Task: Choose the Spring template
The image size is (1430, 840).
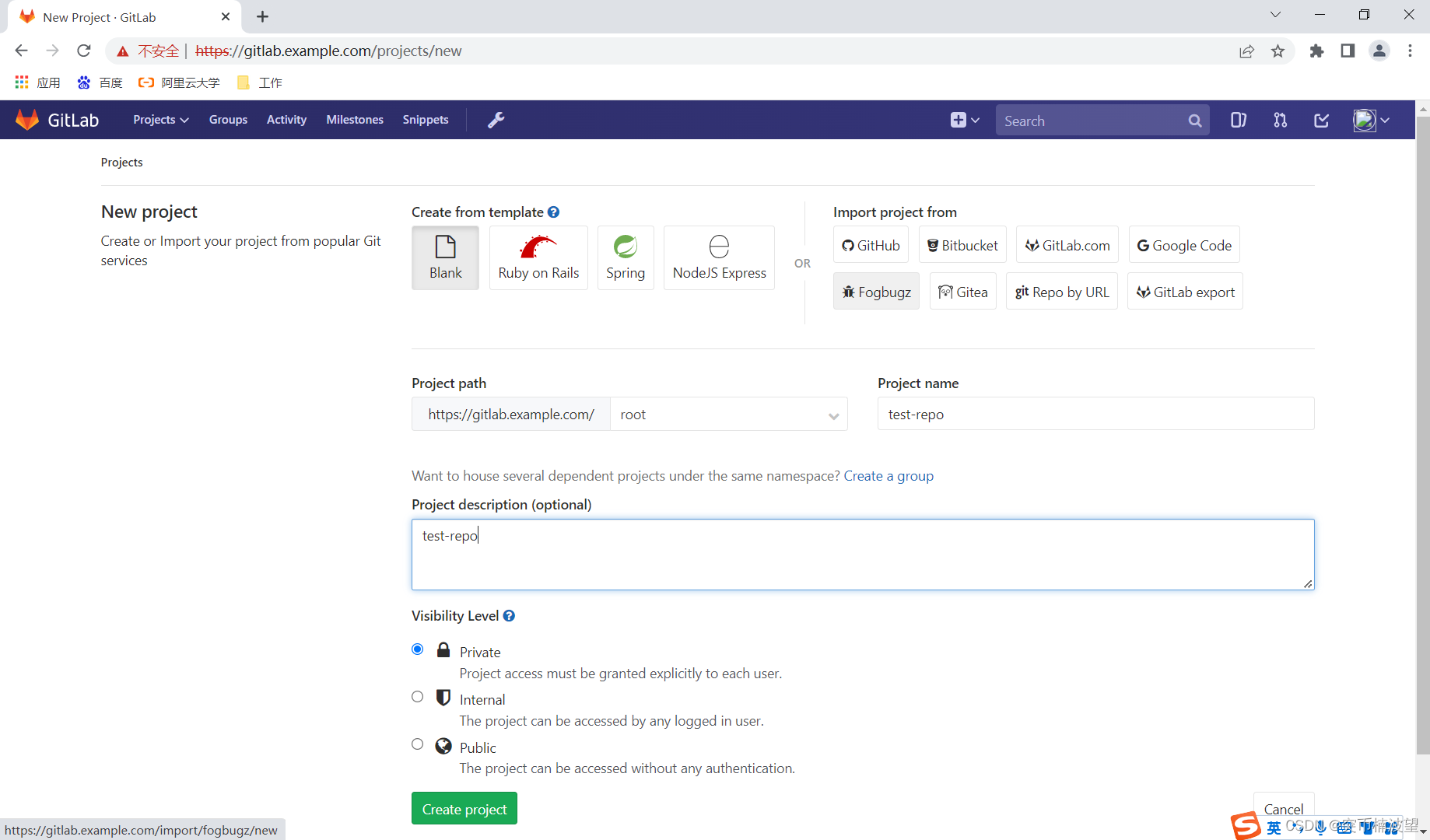Action: pyautogui.click(x=626, y=257)
